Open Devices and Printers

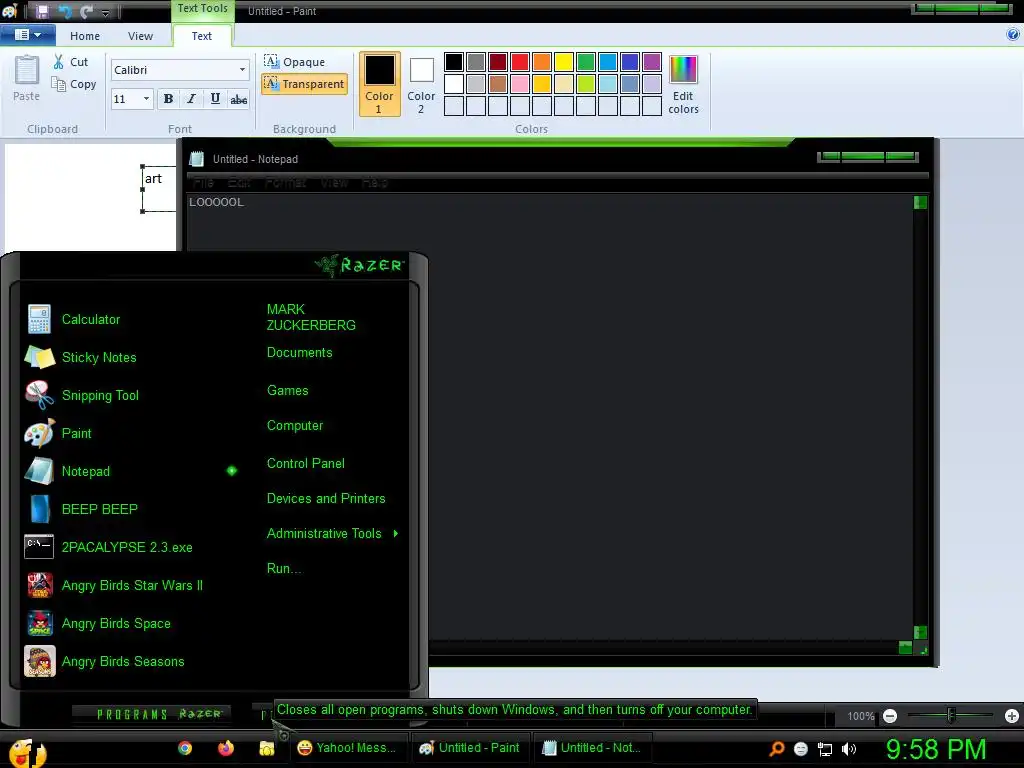(326, 499)
